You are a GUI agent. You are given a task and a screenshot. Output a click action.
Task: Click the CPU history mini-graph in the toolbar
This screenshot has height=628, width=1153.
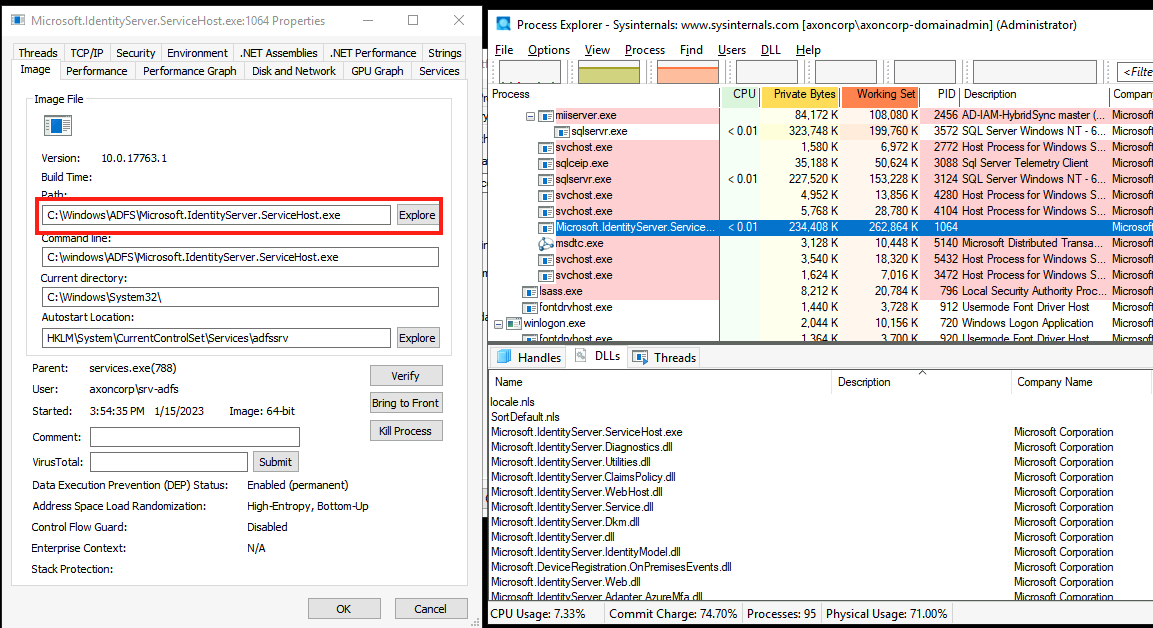click(x=528, y=71)
